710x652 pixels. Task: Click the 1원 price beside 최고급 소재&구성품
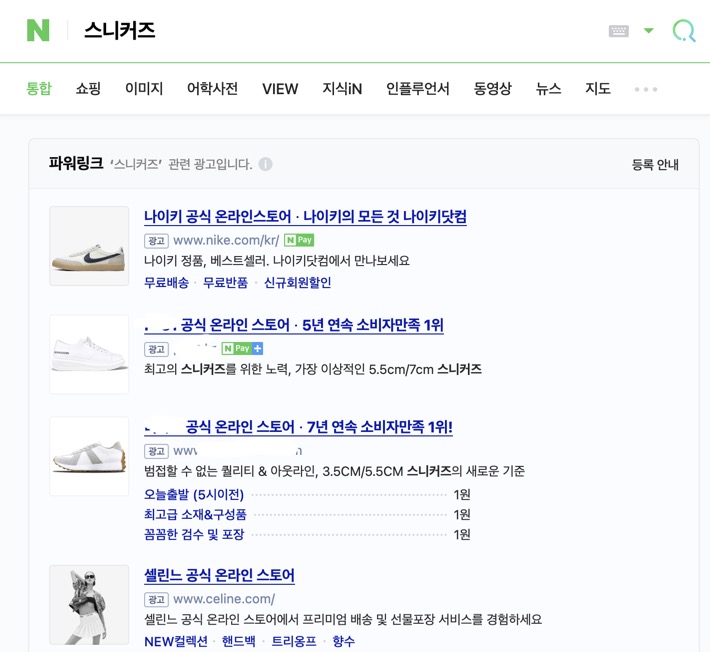point(462,514)
